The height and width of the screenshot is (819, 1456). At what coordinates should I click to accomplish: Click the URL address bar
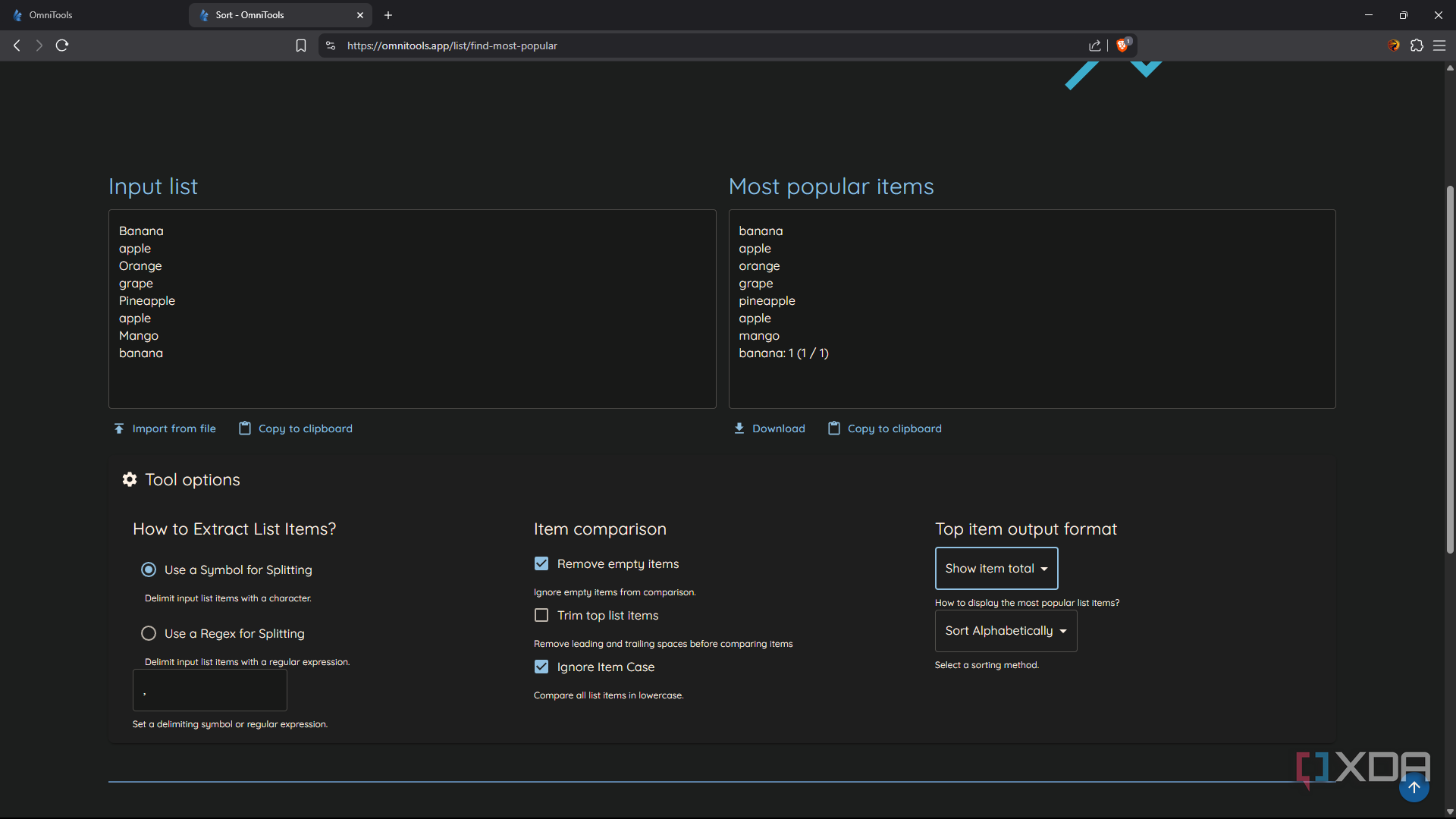713,45
